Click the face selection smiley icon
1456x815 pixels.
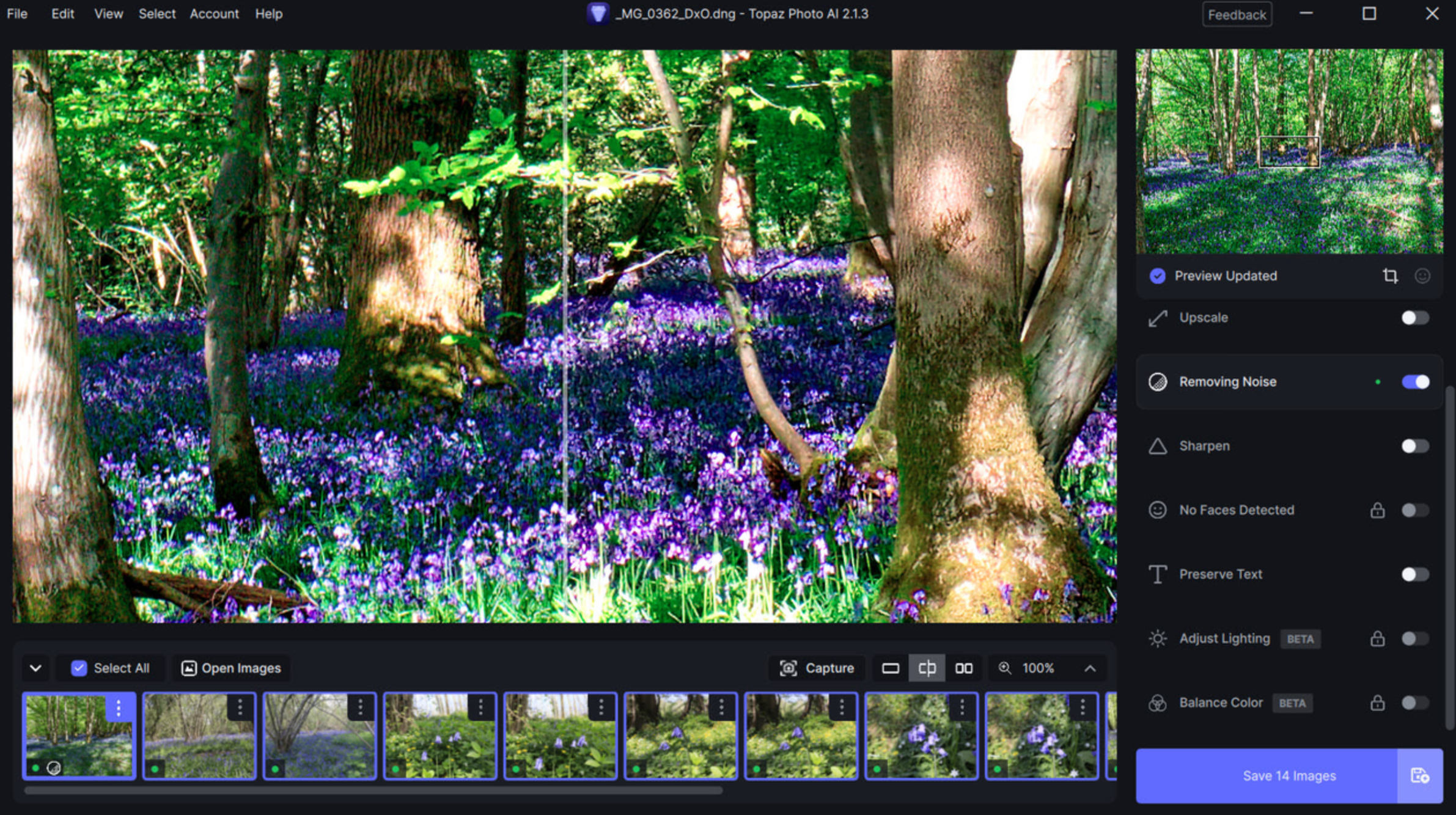coord(1422,276)
